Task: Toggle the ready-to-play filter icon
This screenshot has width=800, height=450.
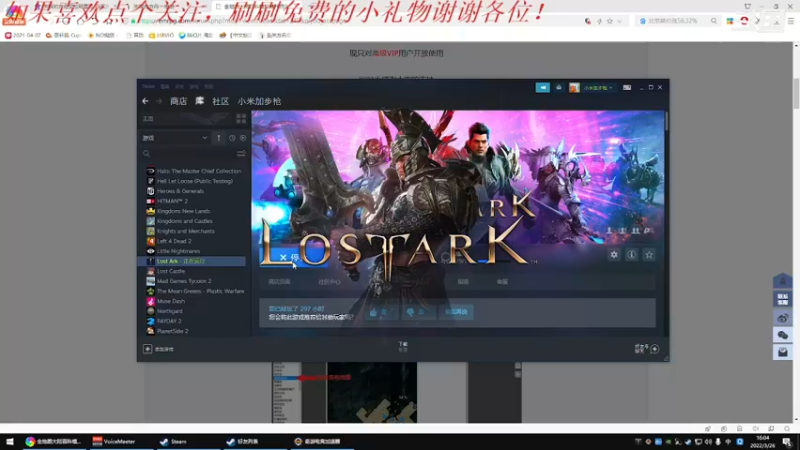Action: (x=243, y=138)
